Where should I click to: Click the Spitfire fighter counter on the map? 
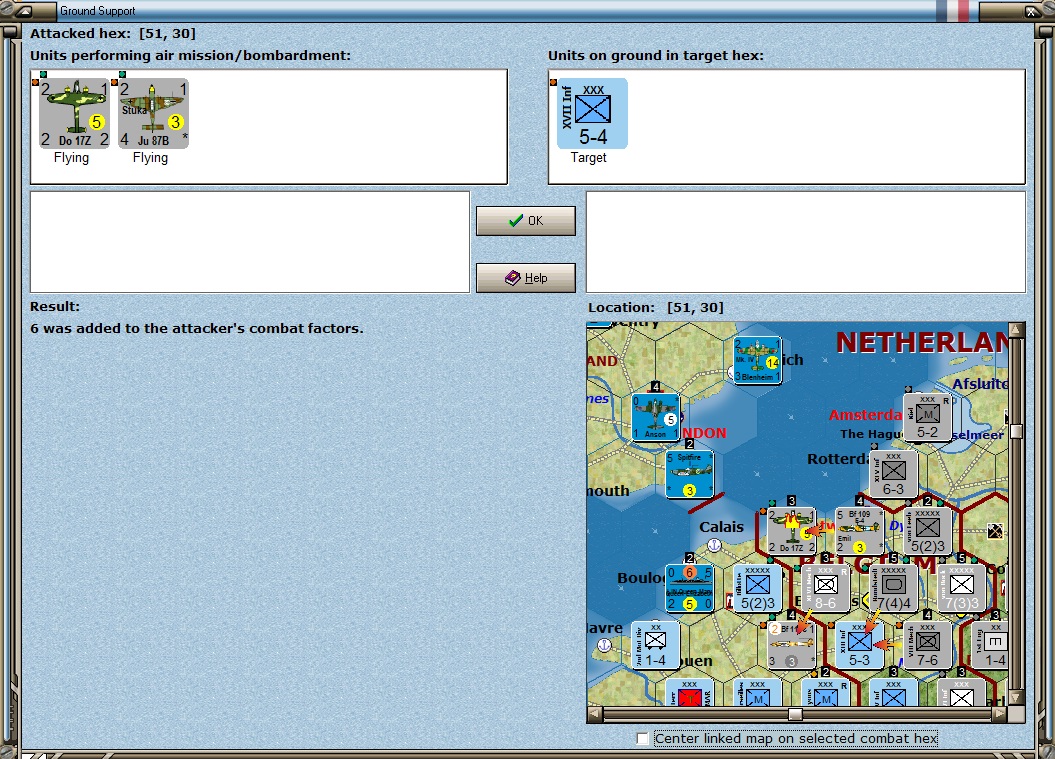690,474
